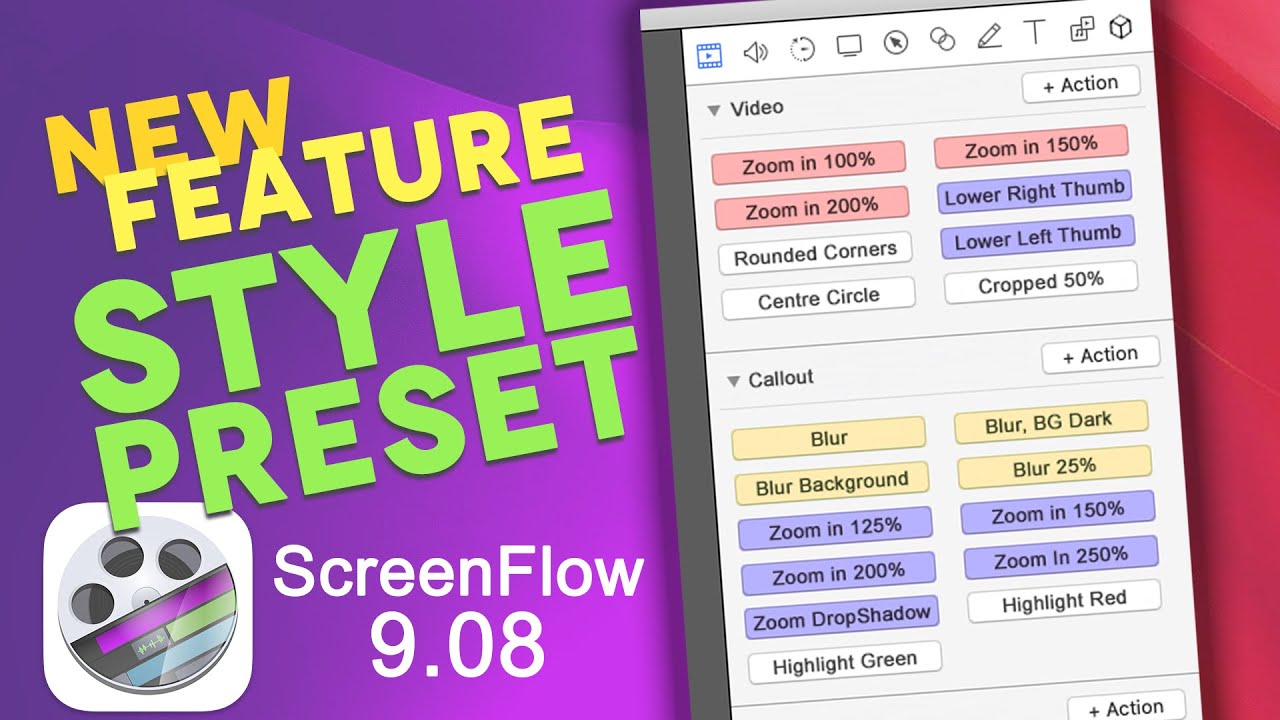Screen dimensions: 1280x720
Task: Open the Video properties tab icon
Action: 710,54
